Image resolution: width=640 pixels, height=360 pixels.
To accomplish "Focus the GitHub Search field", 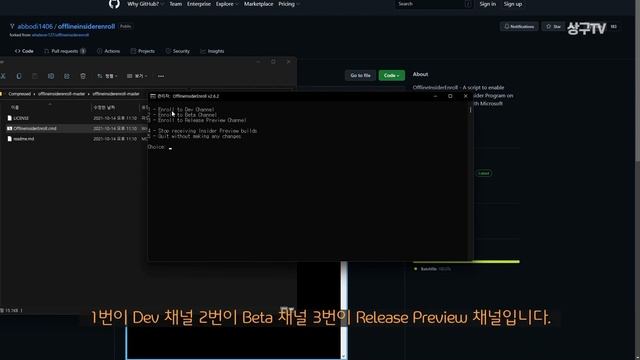I will (434, 4).
